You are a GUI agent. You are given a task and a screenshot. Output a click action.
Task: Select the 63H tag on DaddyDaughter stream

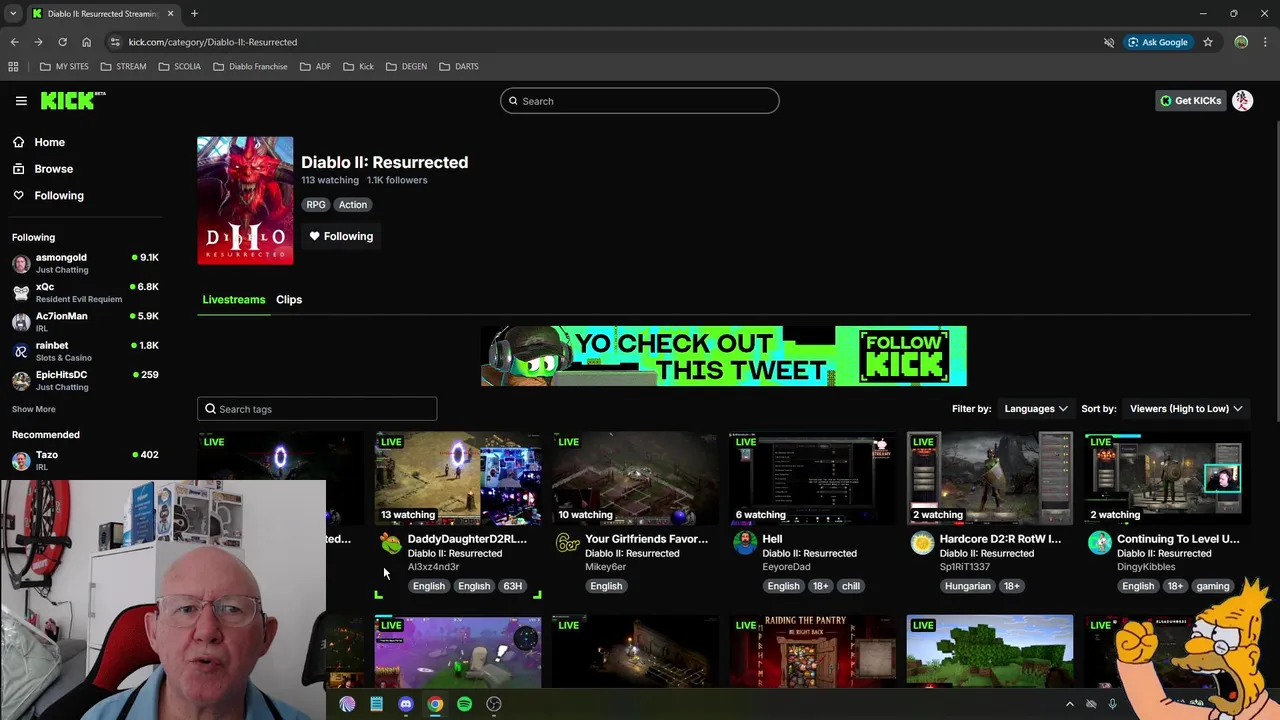pos(513,586)
